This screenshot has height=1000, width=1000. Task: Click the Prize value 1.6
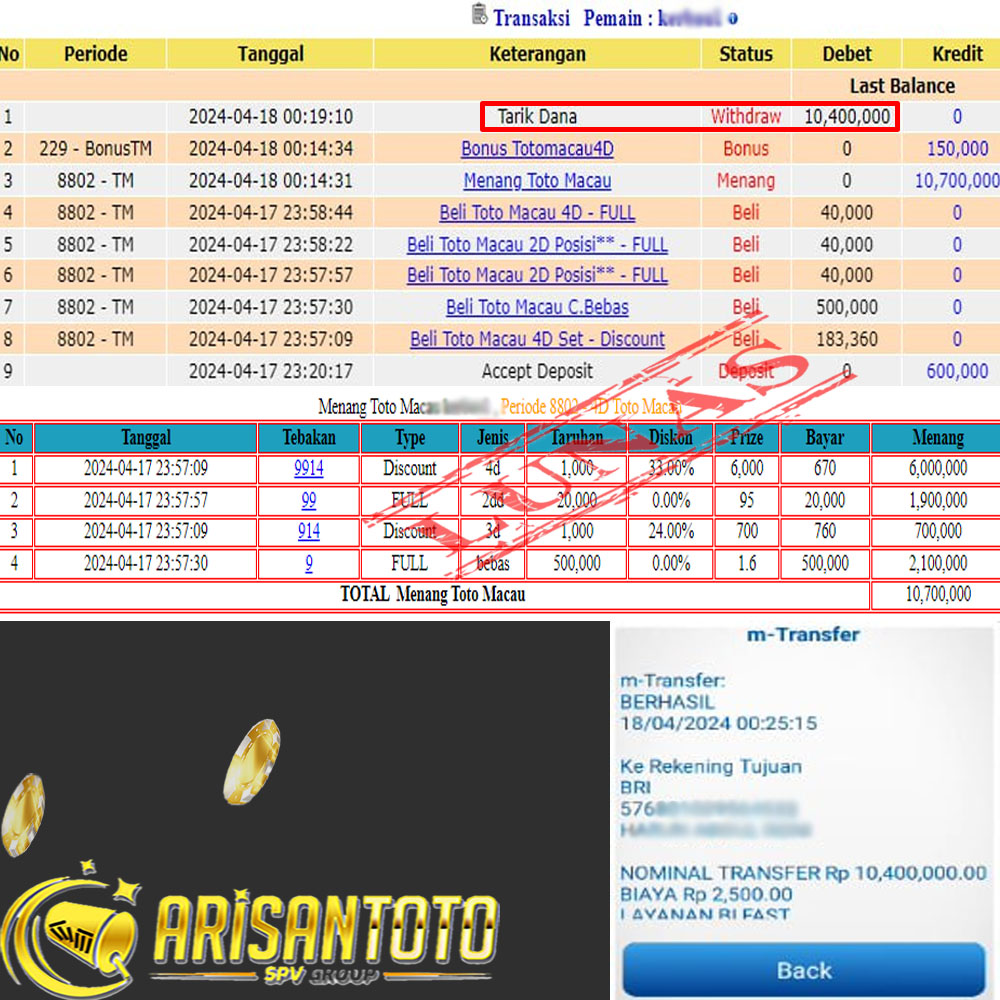pos(747,563)
